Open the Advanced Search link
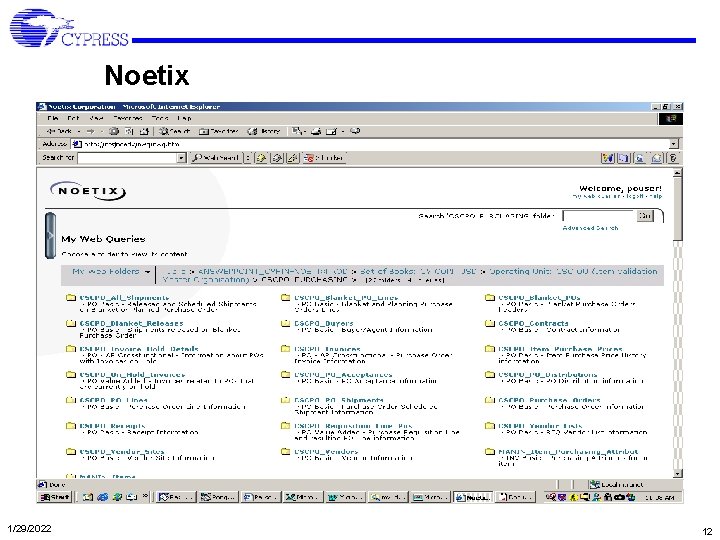This screenshot has height=540, width=720. (x=590, y=228)
